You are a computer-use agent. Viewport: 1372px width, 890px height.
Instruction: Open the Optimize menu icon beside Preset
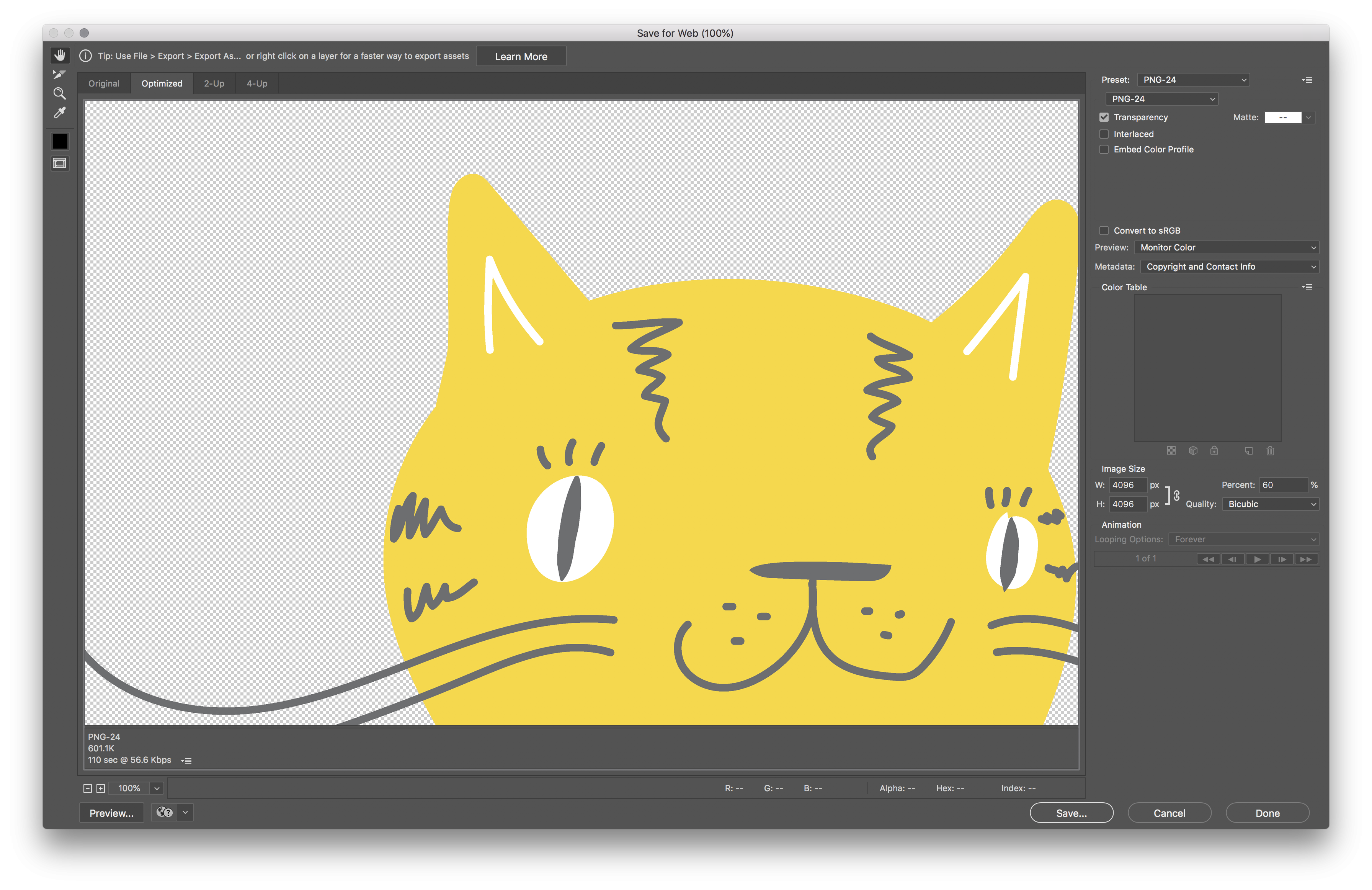(x=1307, y=80)
